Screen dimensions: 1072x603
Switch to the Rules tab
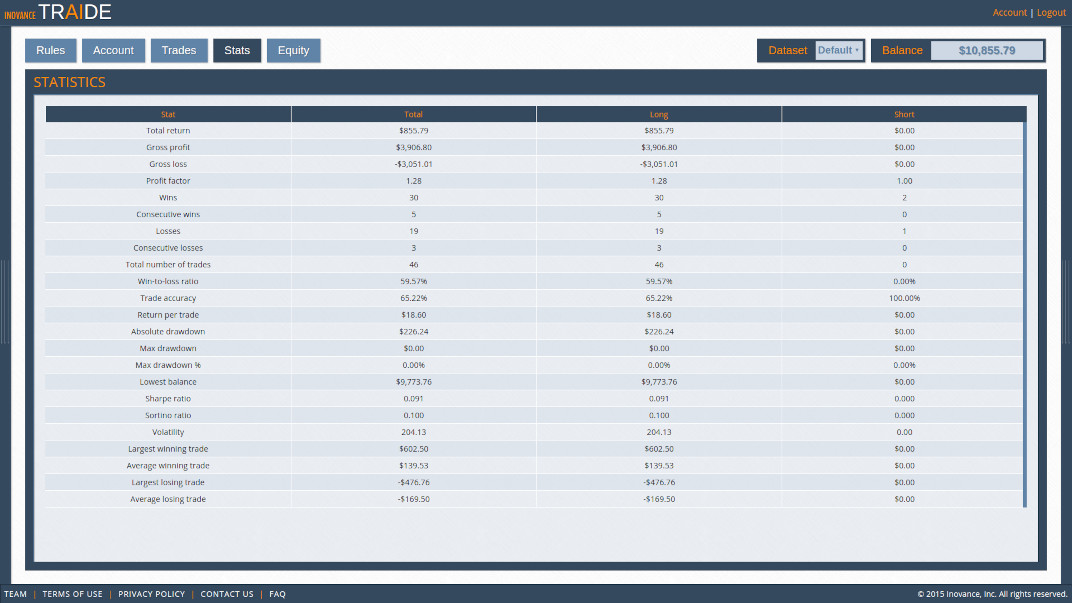(50, 50)
